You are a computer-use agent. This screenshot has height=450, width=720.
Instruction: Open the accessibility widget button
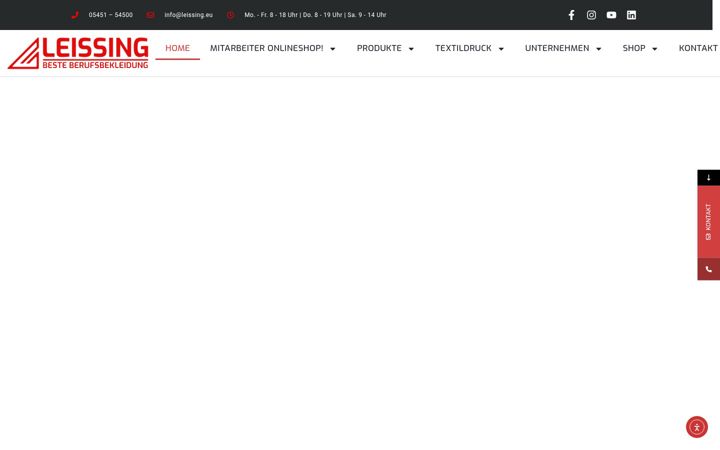(697, 427)
